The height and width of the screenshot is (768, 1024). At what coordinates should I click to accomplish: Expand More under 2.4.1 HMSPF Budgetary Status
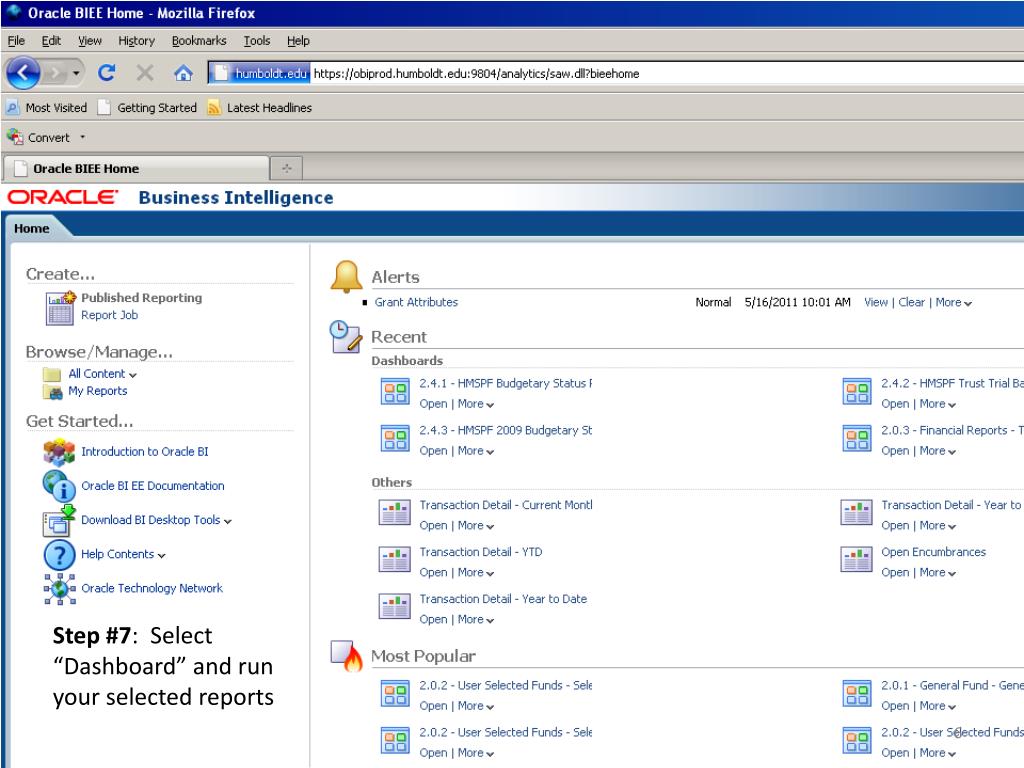coord(475,404)
